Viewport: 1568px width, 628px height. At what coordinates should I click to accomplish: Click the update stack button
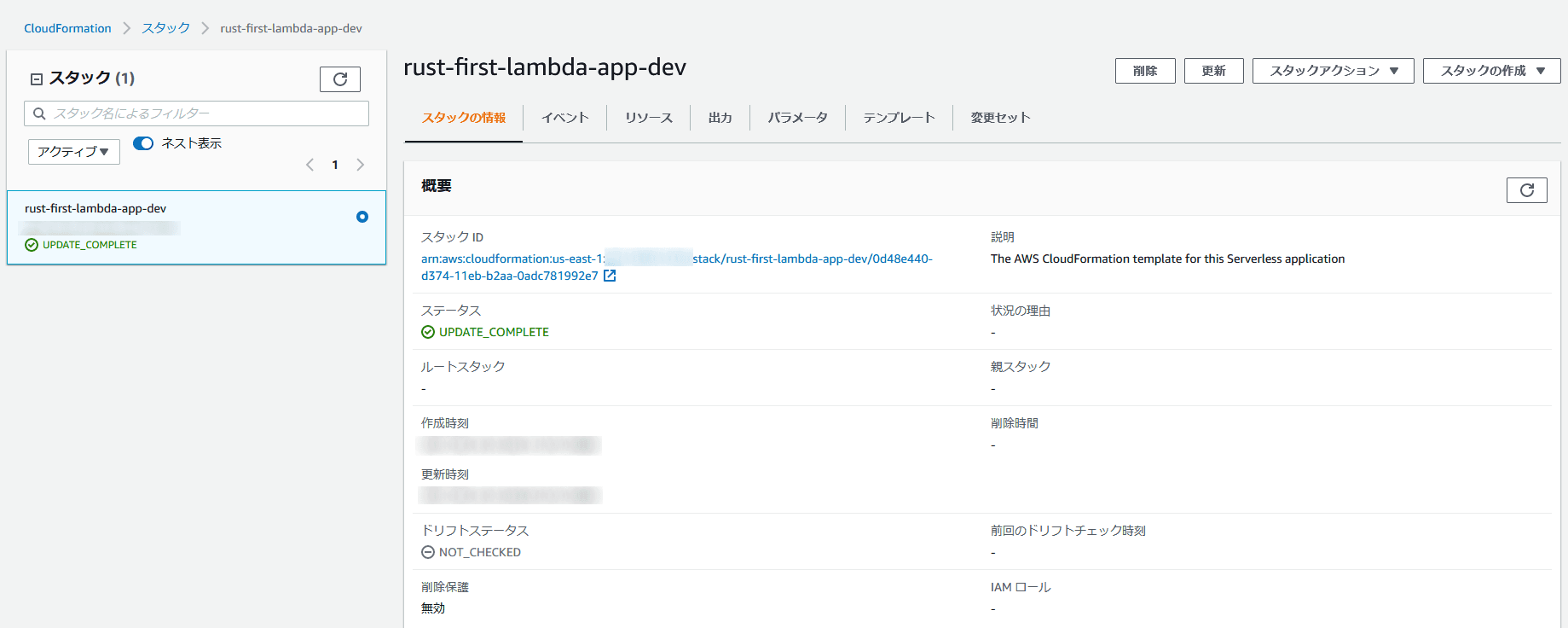(1213, 71)
